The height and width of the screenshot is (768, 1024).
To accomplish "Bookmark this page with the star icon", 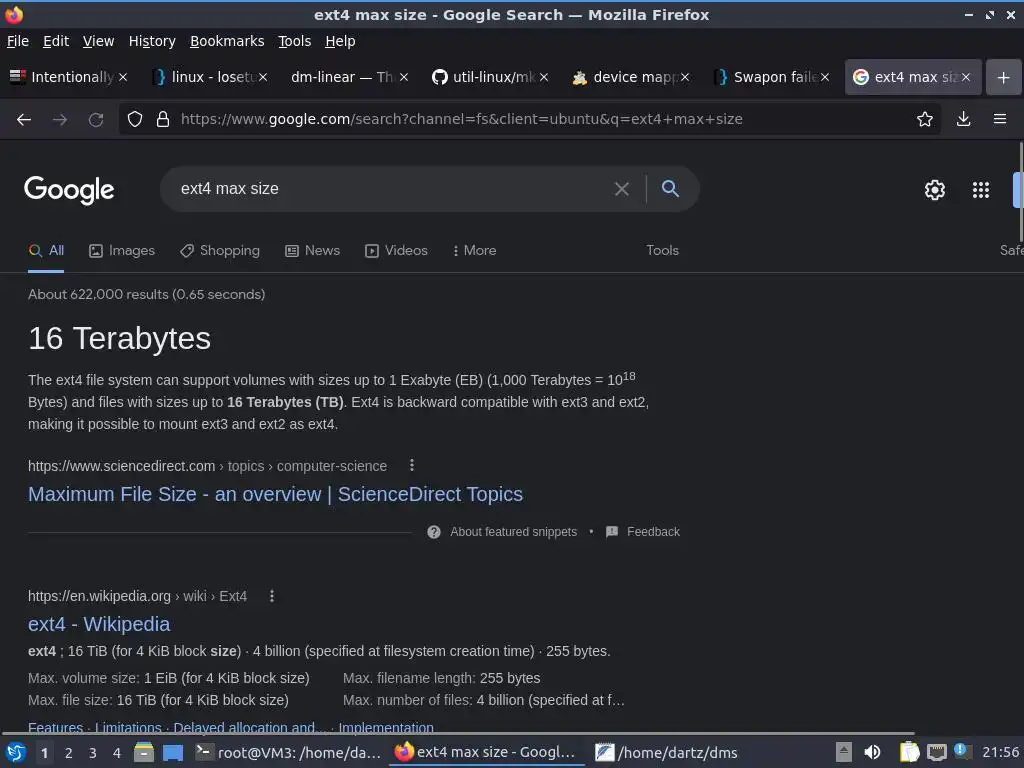I will [x=925, y=119].
